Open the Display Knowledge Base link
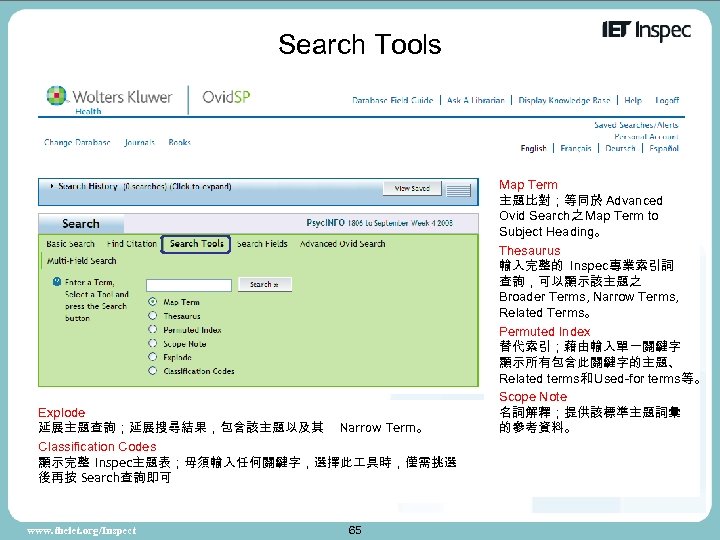Screen dimensions: 720x540 564,100
